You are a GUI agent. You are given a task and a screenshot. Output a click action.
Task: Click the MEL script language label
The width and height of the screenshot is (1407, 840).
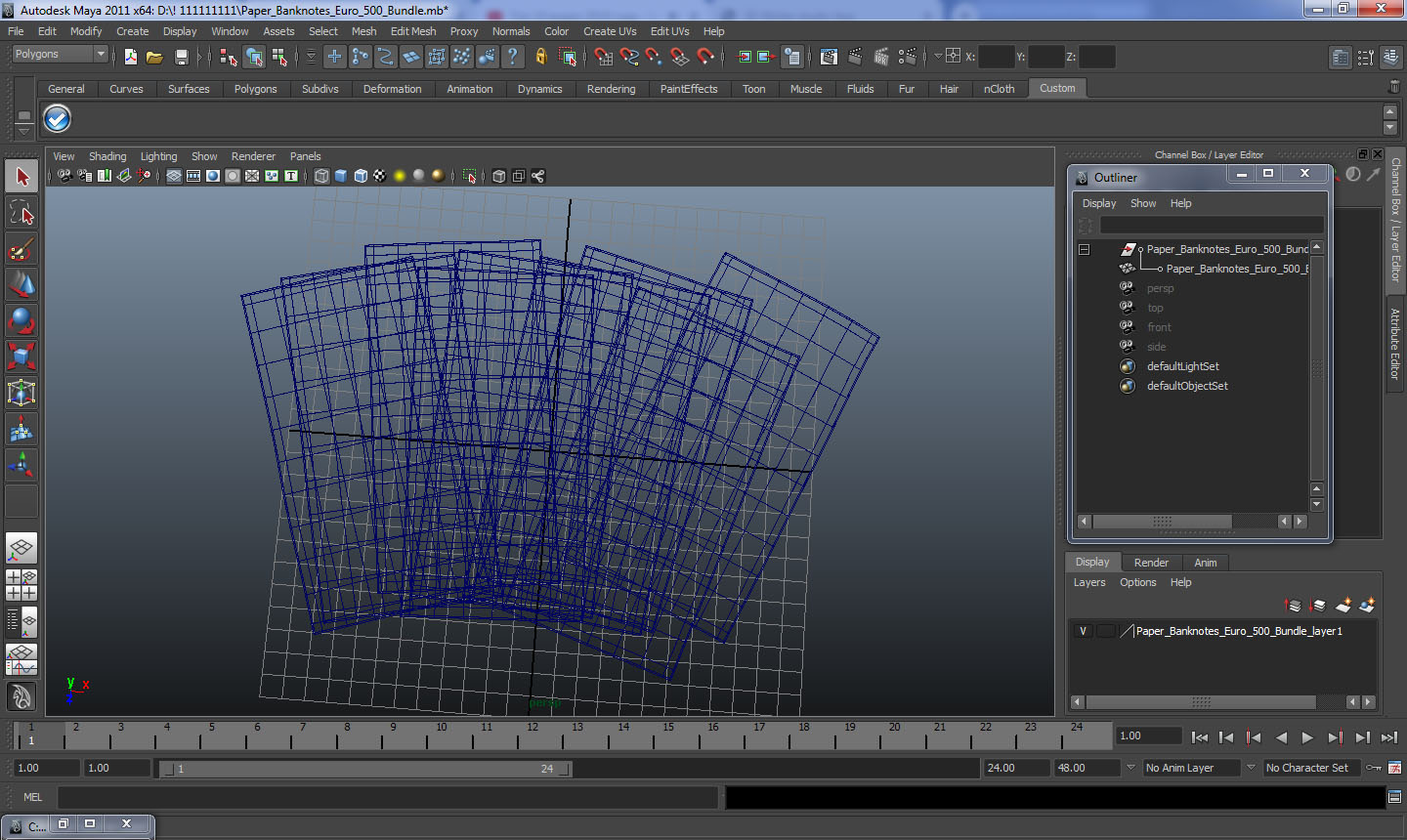[33, 797]
